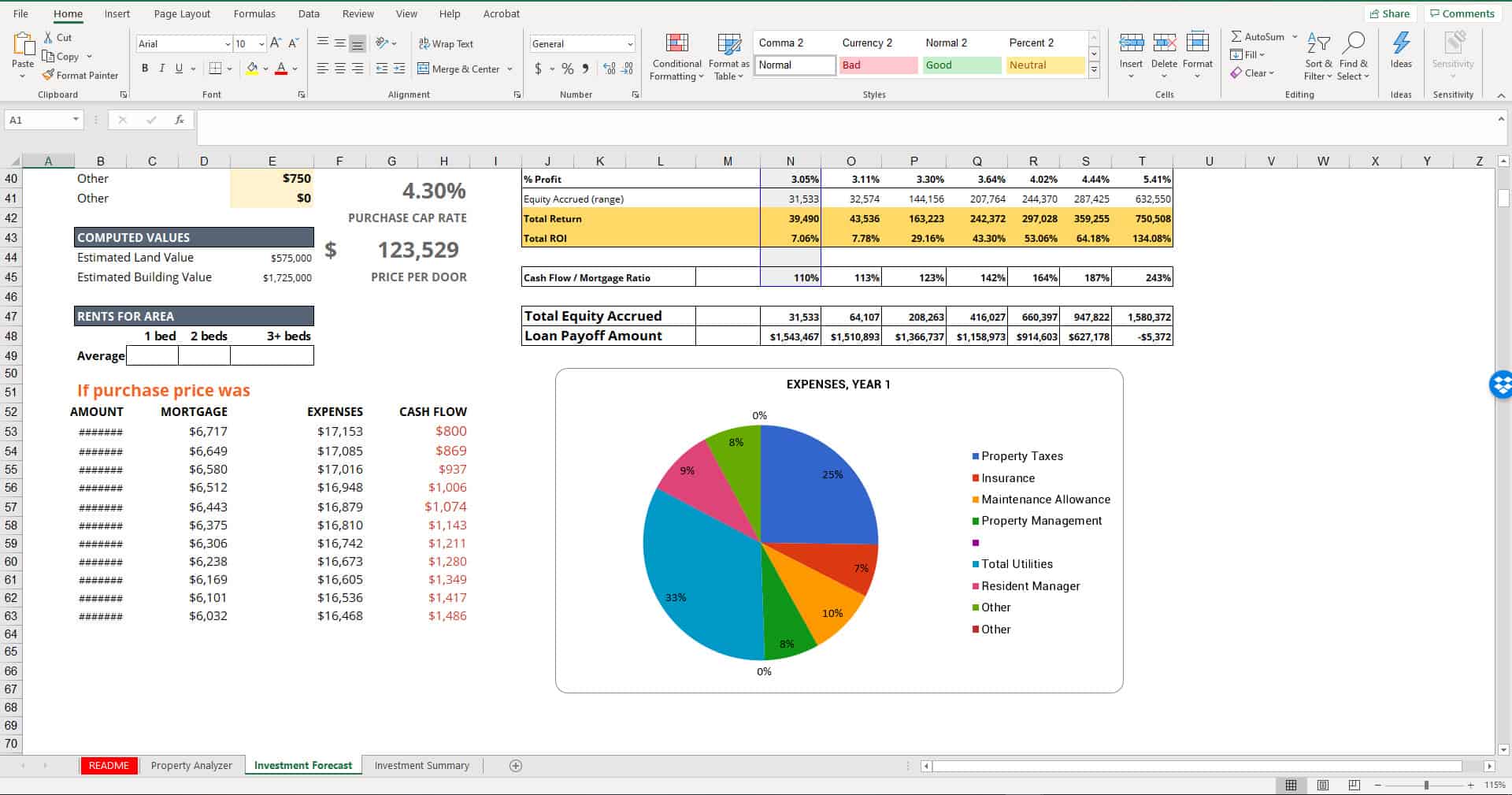Toggle bold formatting
Screen dimensions: 1512x795
pyautogui.click(x=145, y=69)
